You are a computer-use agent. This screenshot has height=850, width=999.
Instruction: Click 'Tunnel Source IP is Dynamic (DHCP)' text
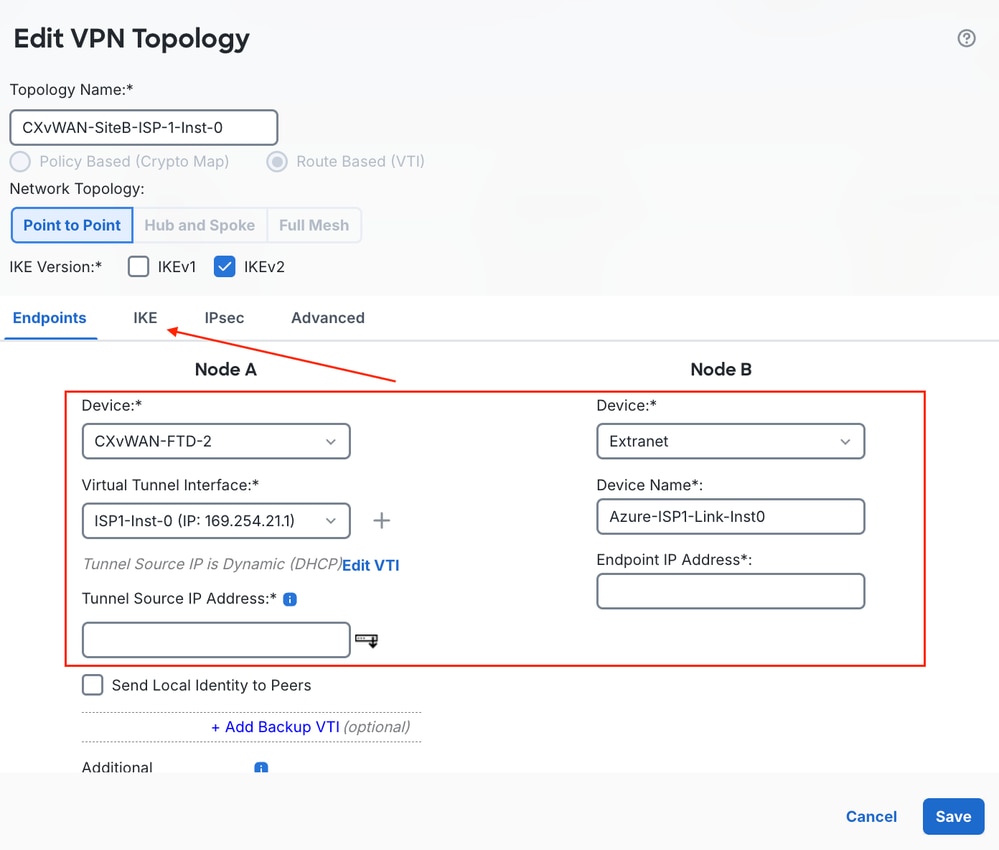point(212,564)
